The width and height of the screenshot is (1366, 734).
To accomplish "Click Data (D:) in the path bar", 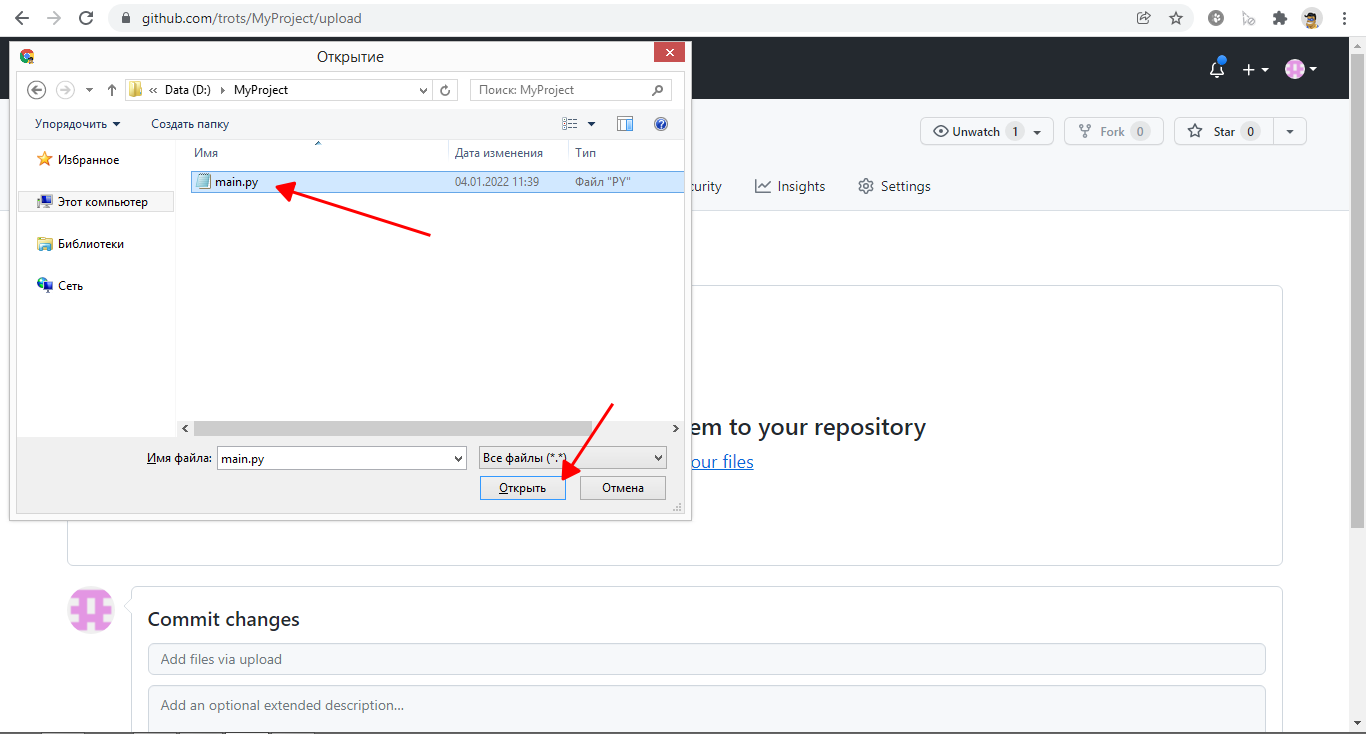I will [187, 90].
